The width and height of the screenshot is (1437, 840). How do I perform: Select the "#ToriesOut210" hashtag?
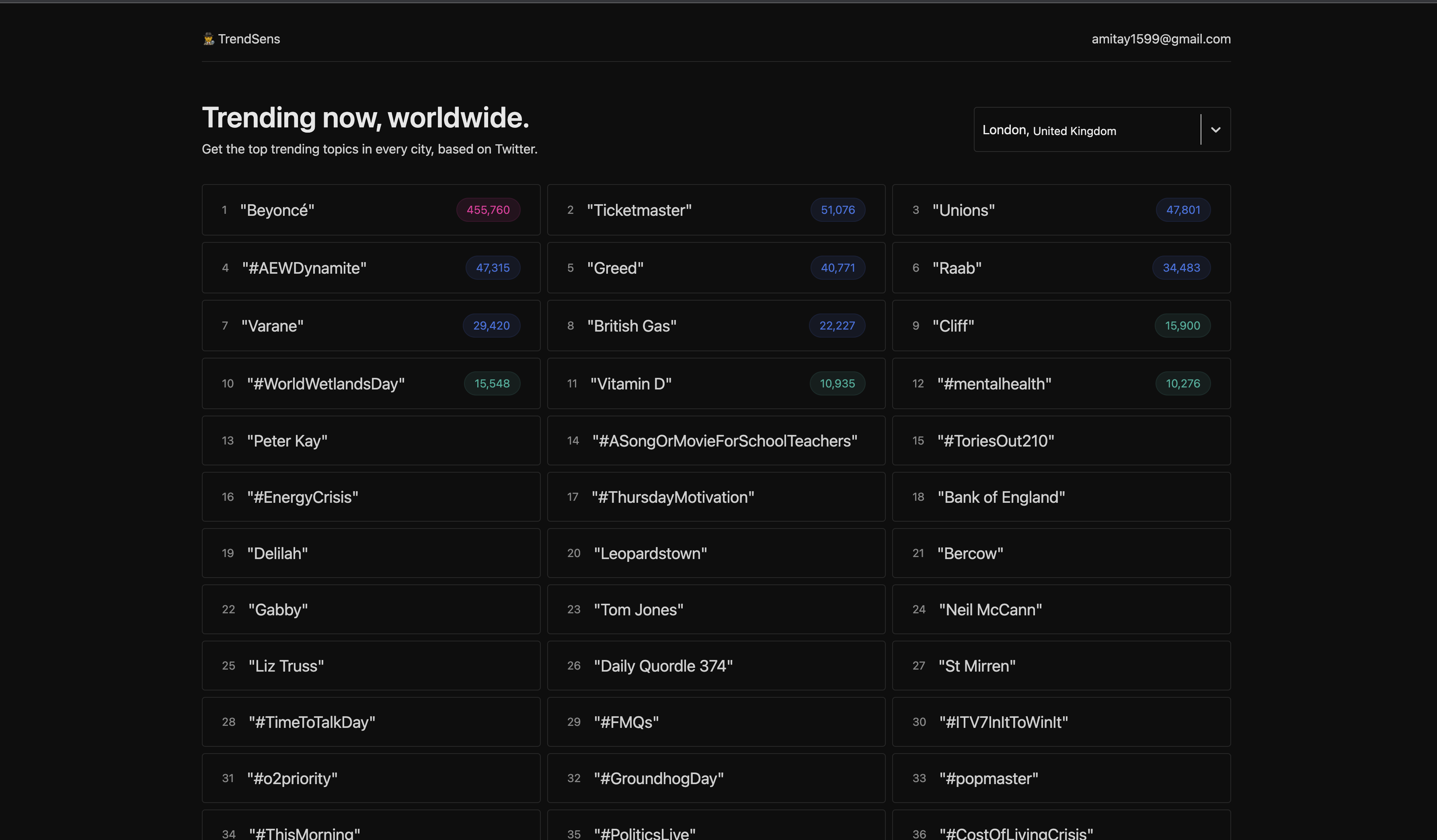1061,440
